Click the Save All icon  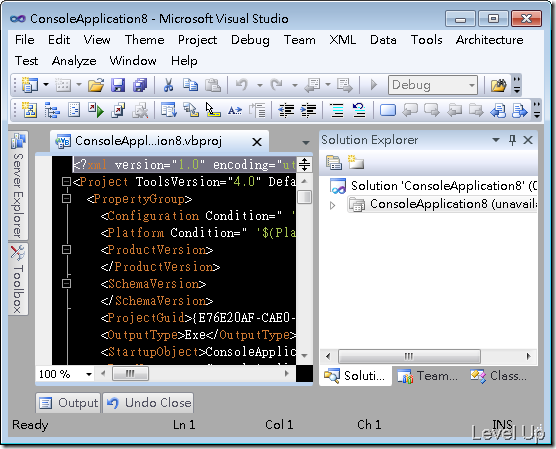tap(140, 85)
